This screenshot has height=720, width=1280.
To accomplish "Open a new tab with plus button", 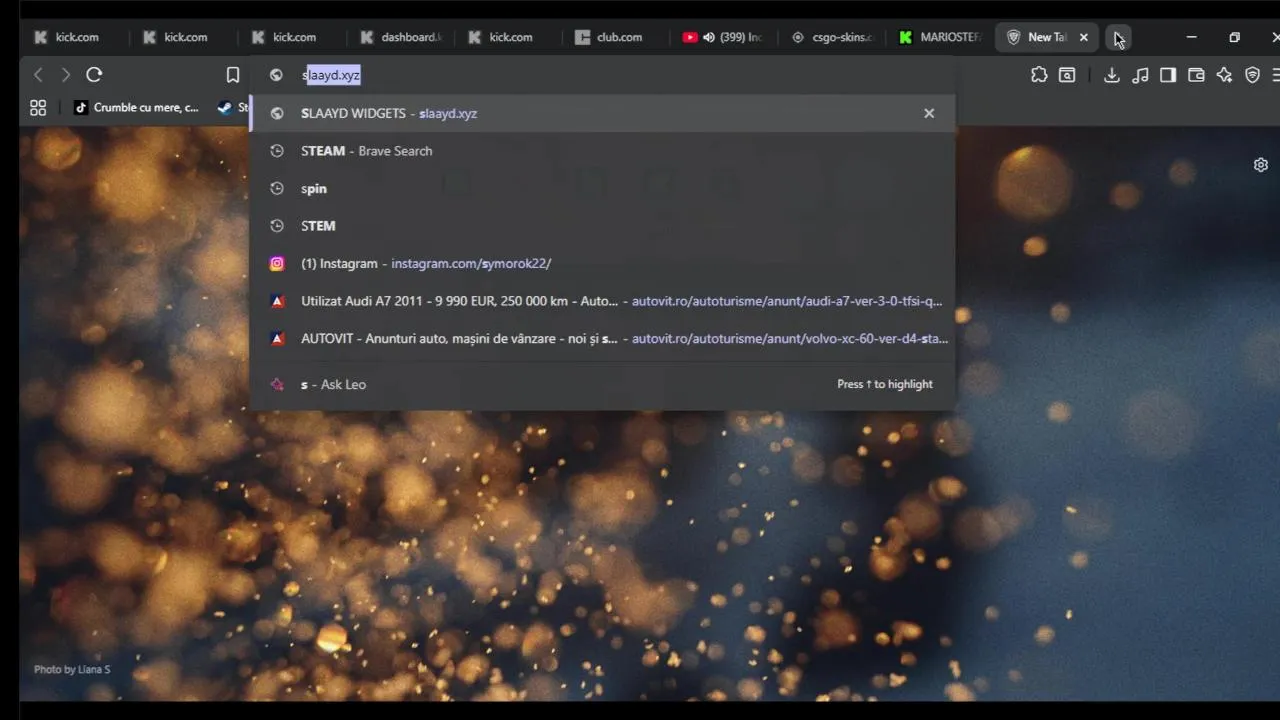I will [1119, 38].
